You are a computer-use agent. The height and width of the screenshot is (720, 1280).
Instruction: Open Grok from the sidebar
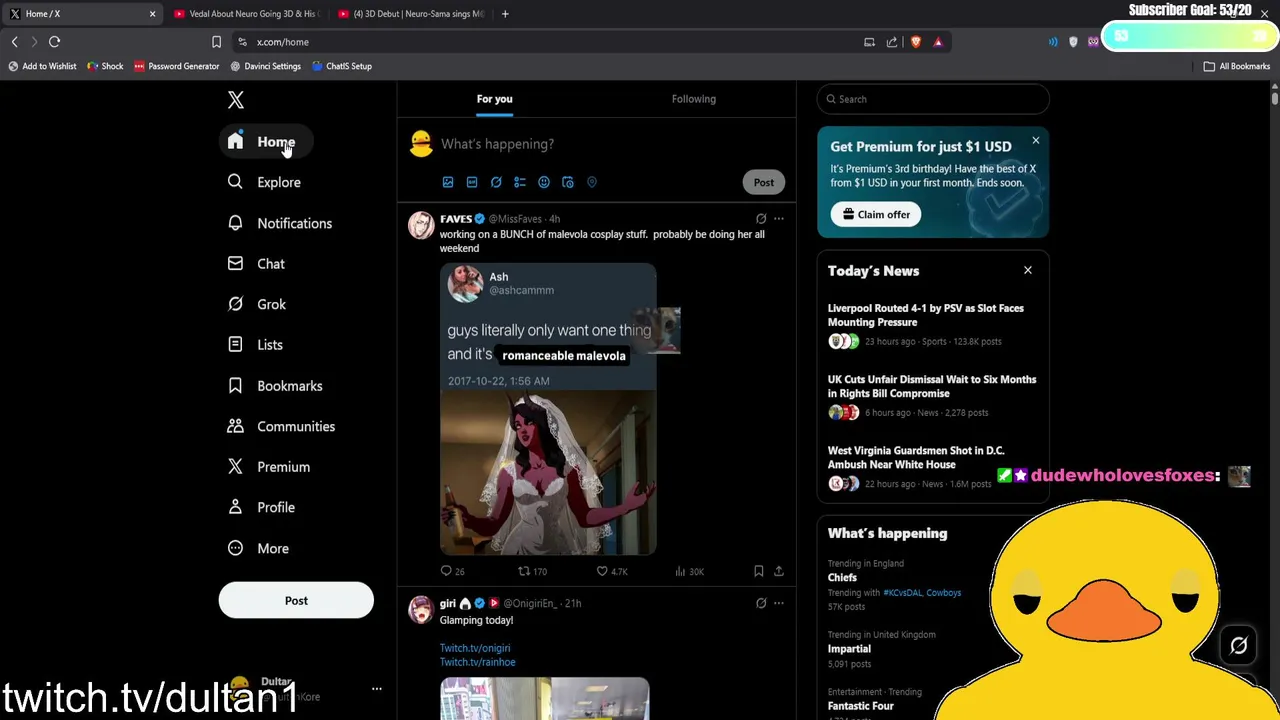(257, 304)
